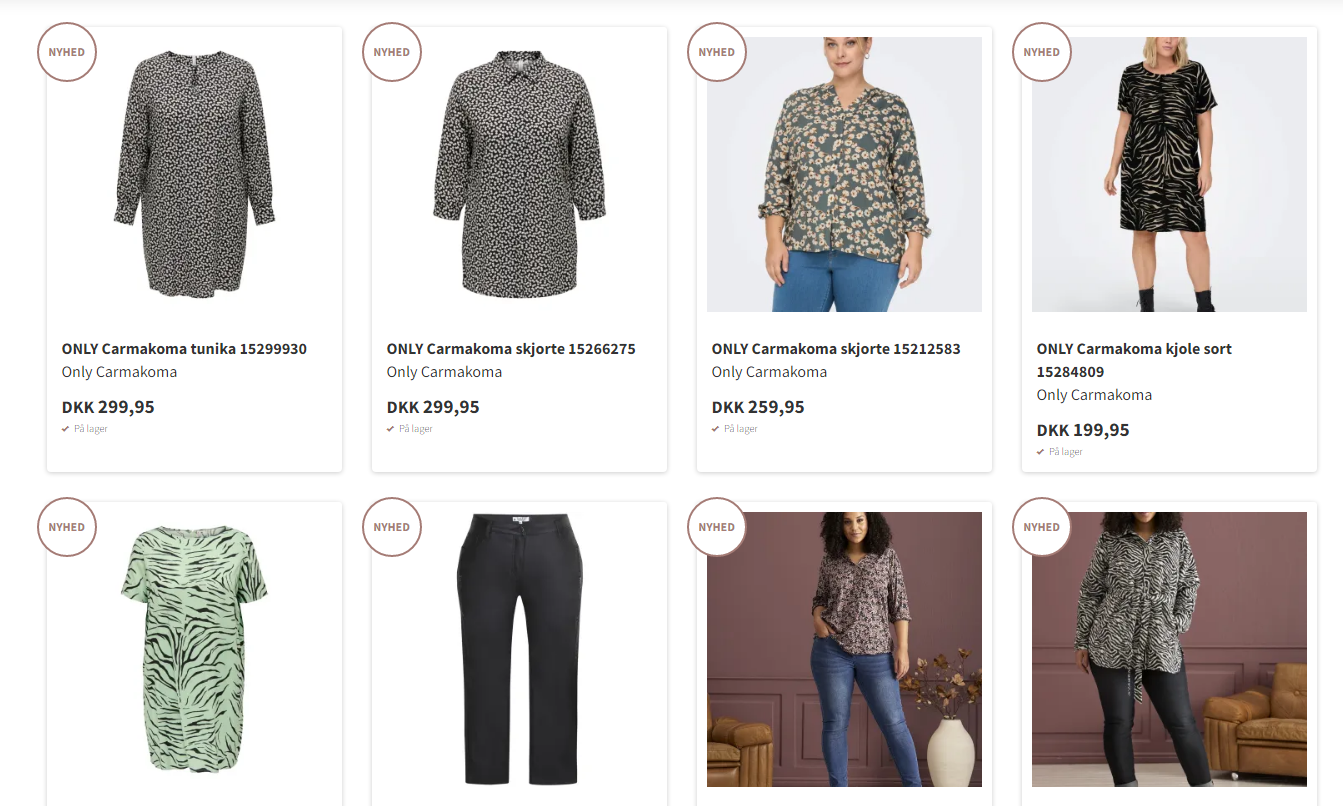View black zebra dress model photo

1169,175
